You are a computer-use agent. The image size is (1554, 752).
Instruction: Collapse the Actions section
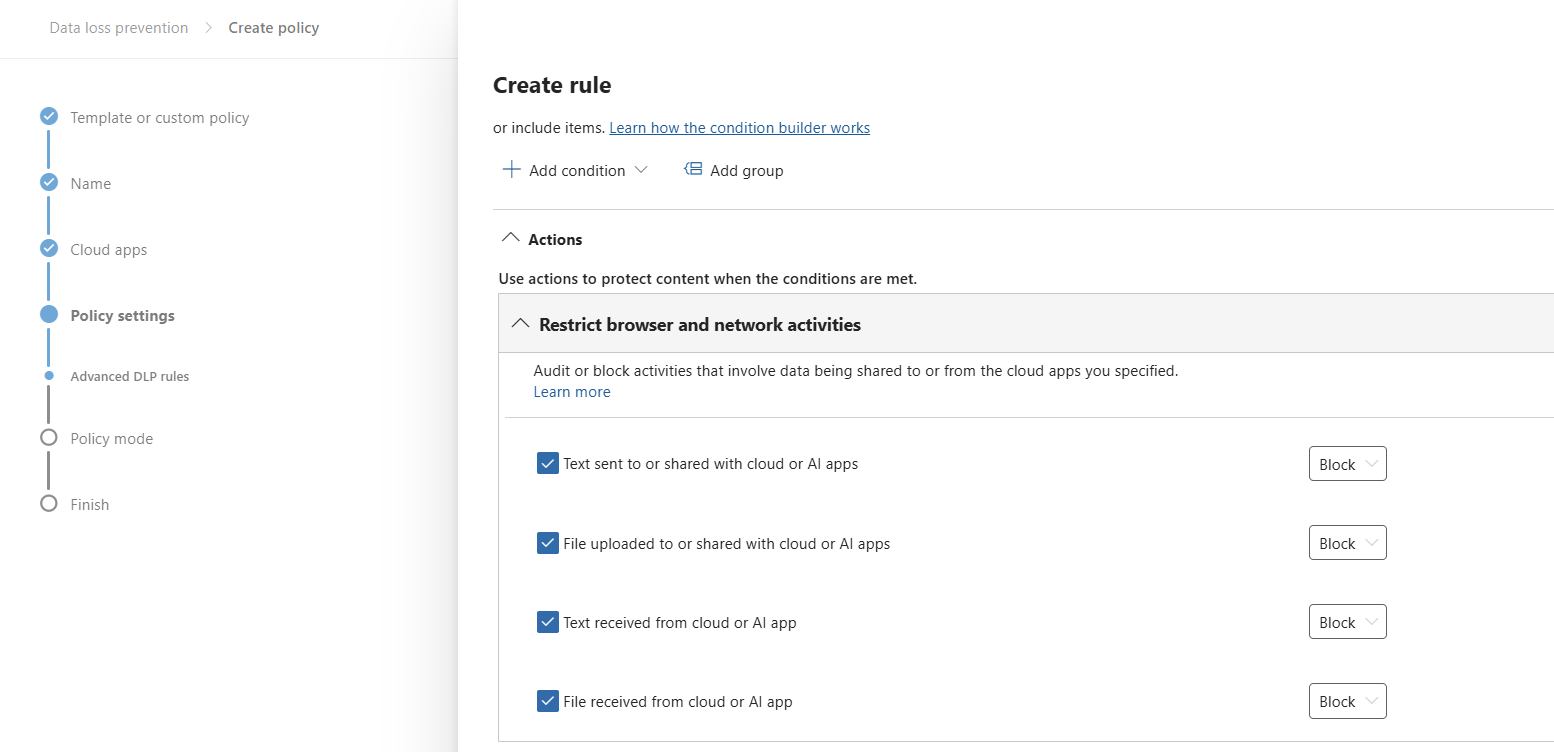pyautogui.click(x=510, y=238)
